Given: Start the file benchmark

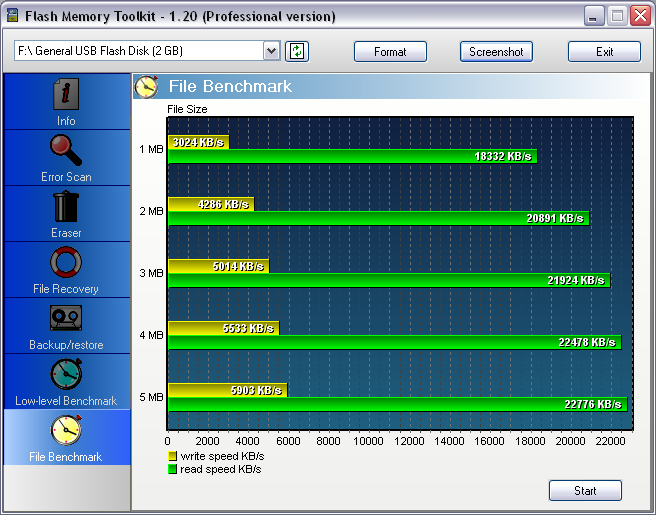Looking at the screenshot, I should pos(585,490).
